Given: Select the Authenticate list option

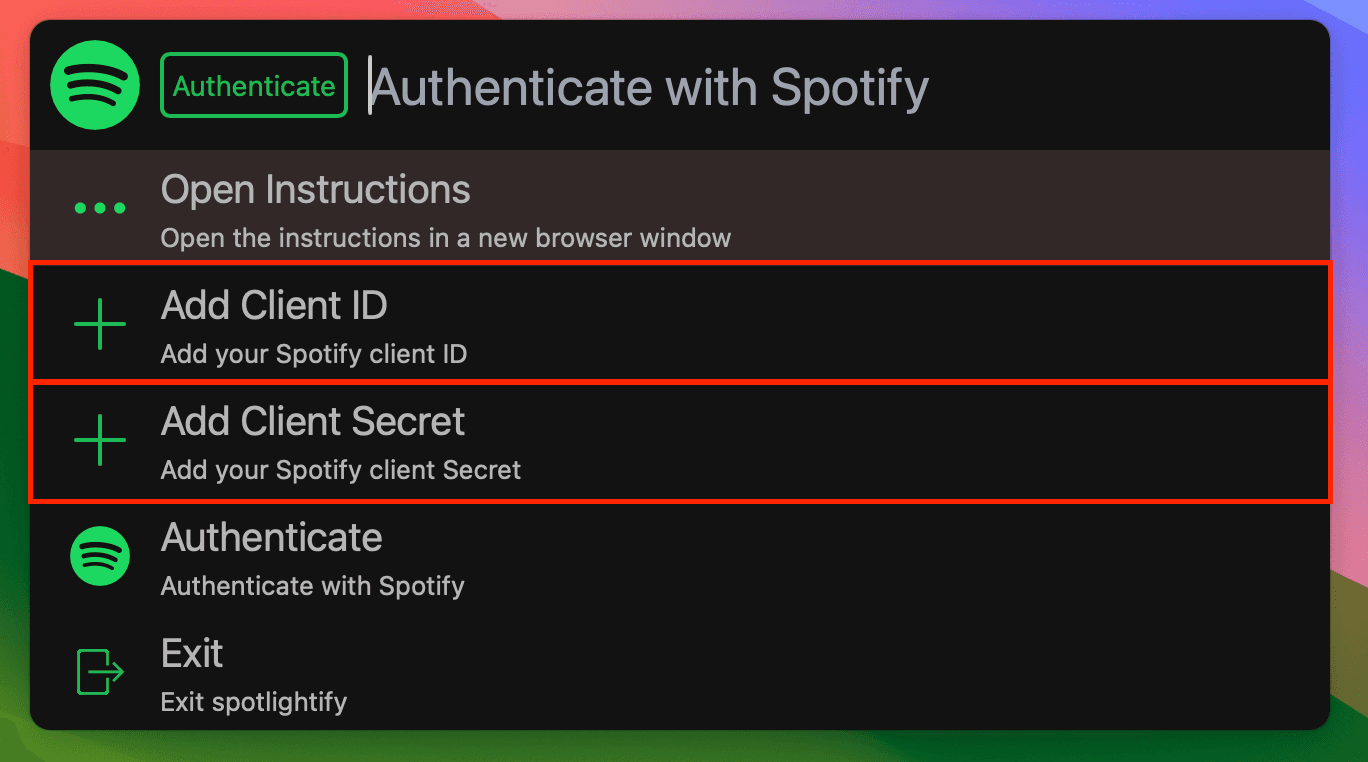Looking at the screenshot, I should [x=680, y=556].
